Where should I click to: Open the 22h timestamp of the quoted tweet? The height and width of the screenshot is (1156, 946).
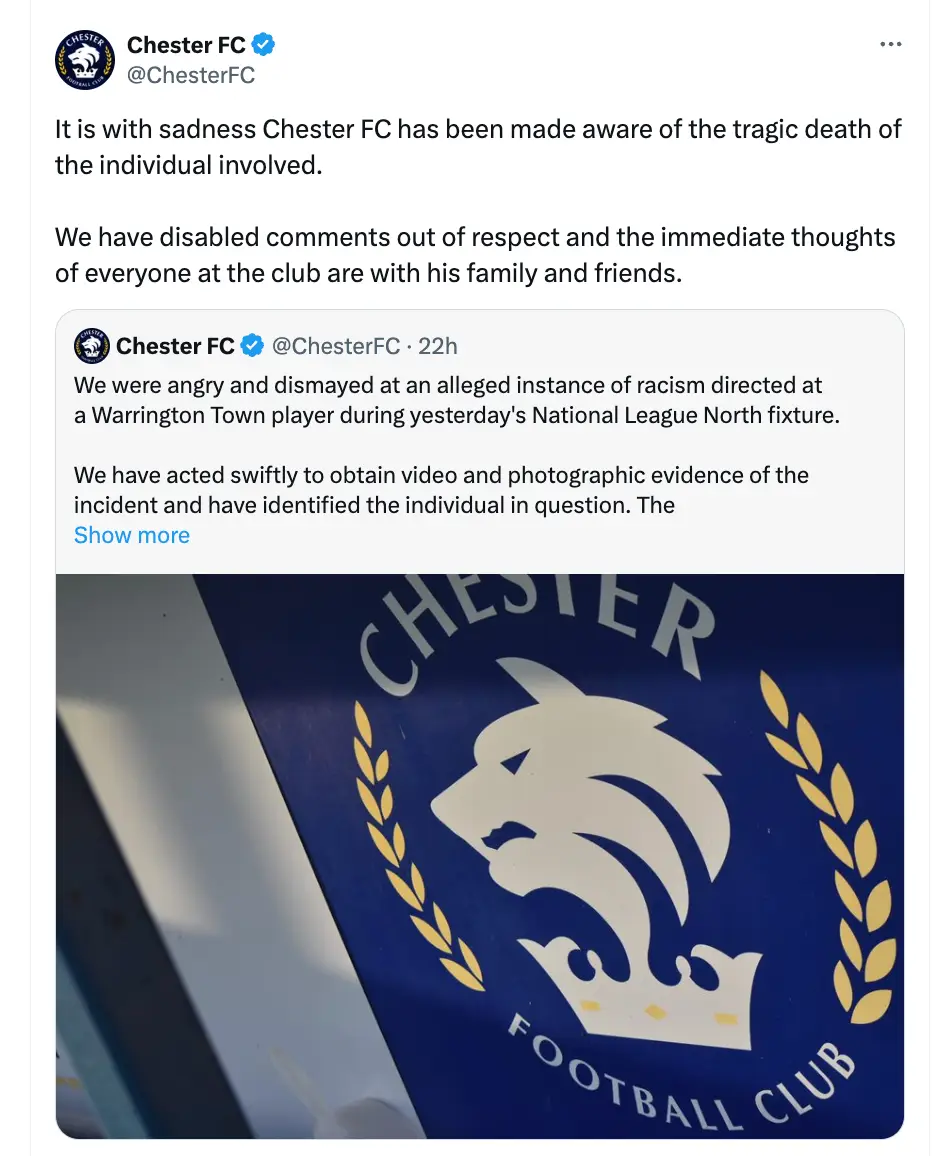437,346
